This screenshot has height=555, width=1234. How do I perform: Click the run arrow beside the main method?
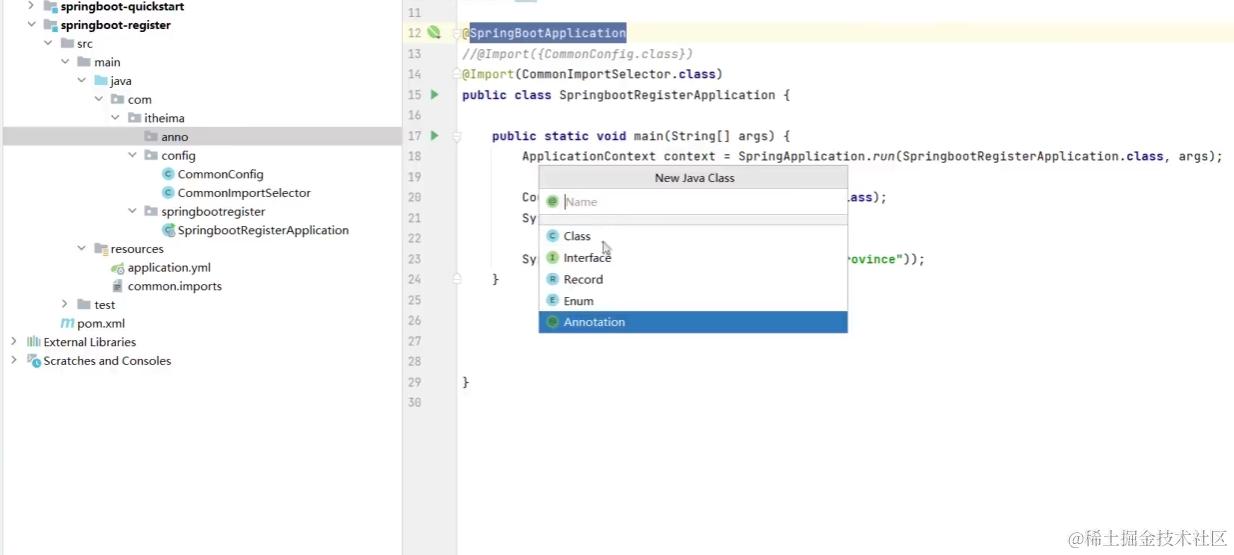coord(434,136)
